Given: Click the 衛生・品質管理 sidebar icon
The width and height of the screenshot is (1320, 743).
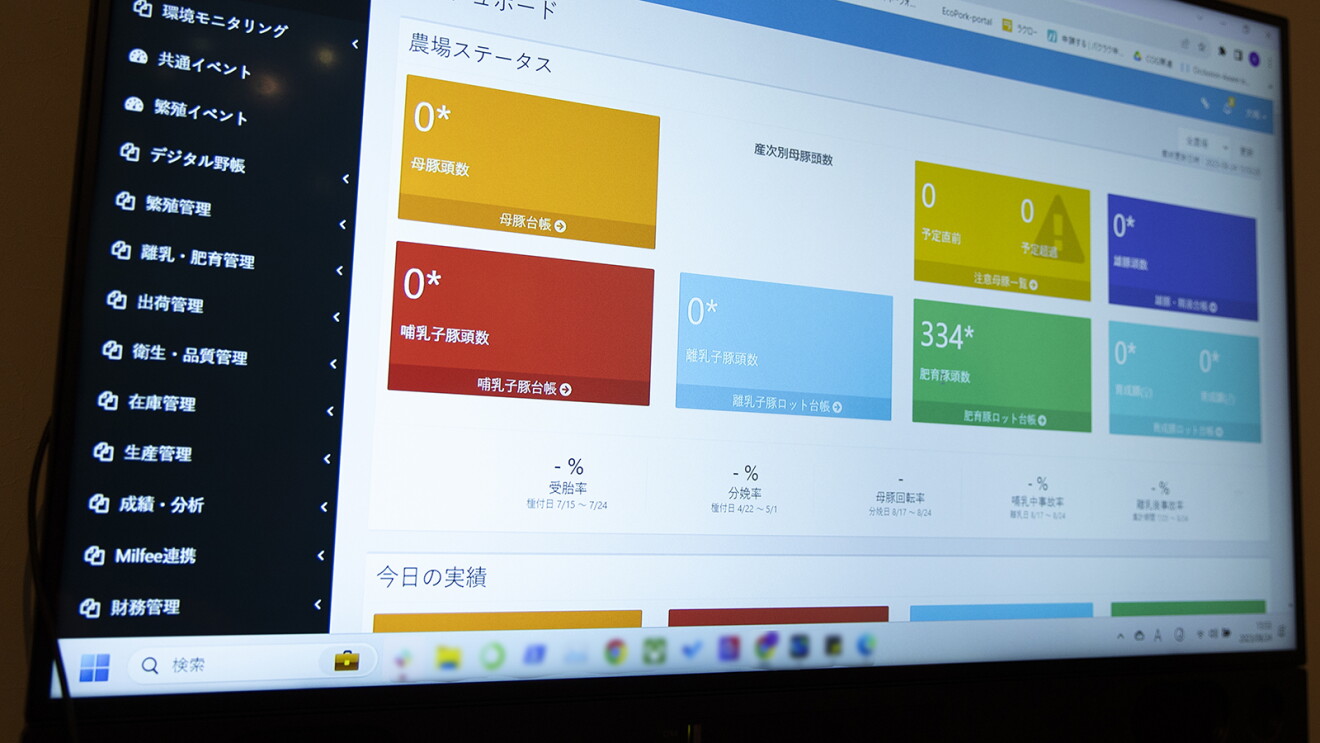Looking at the screenshot, I should (x=112, y=350).
